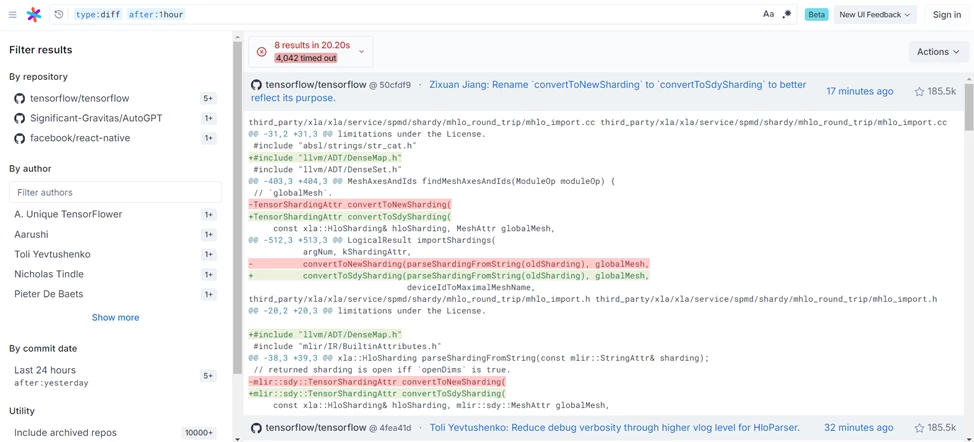Click the GitHub icon on Toli Yevtushenko result

[x=256, y=428]
